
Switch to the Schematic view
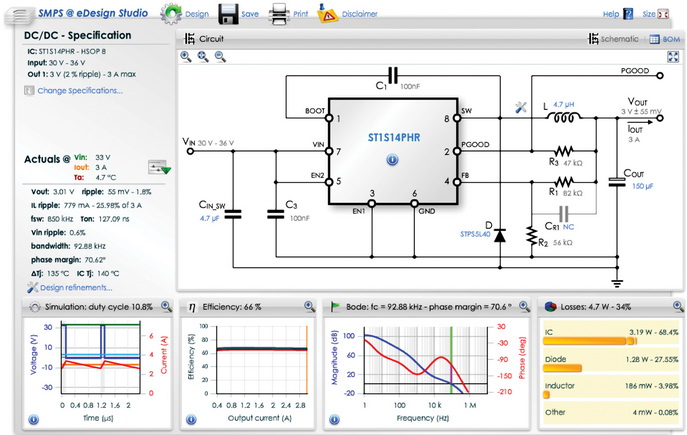(x=613, y=39)
